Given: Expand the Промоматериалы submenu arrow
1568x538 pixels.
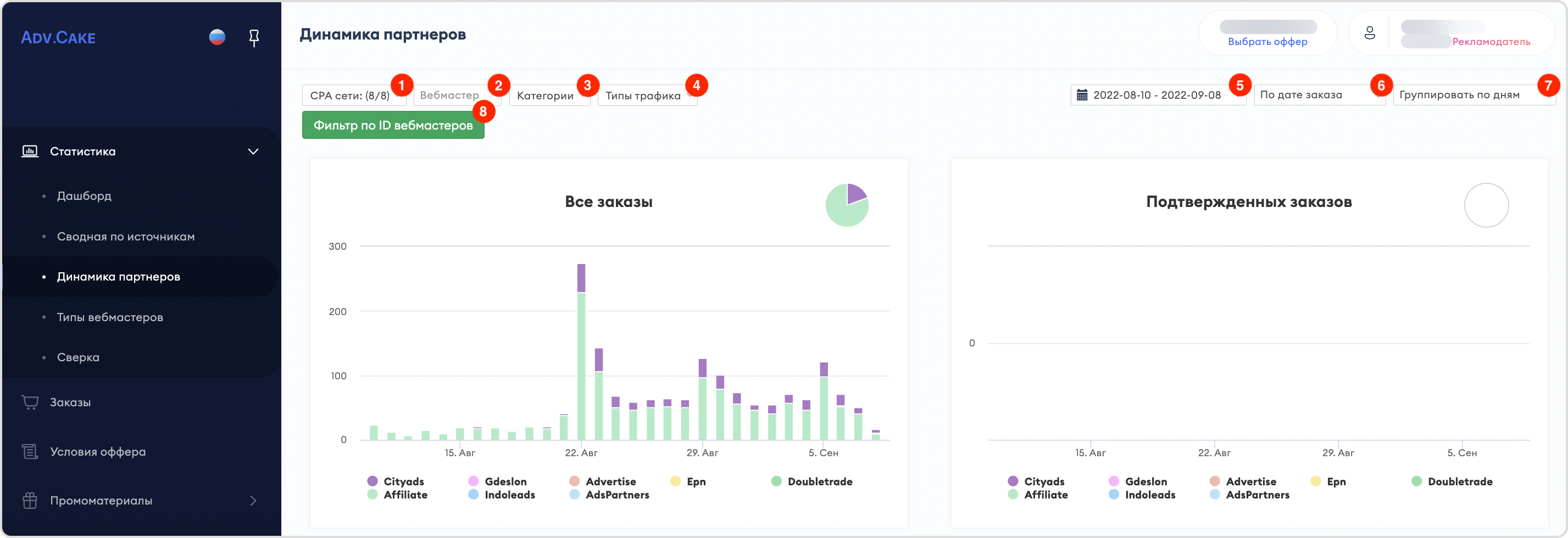Looking at the screenshot, I should (x=253, y=500).
